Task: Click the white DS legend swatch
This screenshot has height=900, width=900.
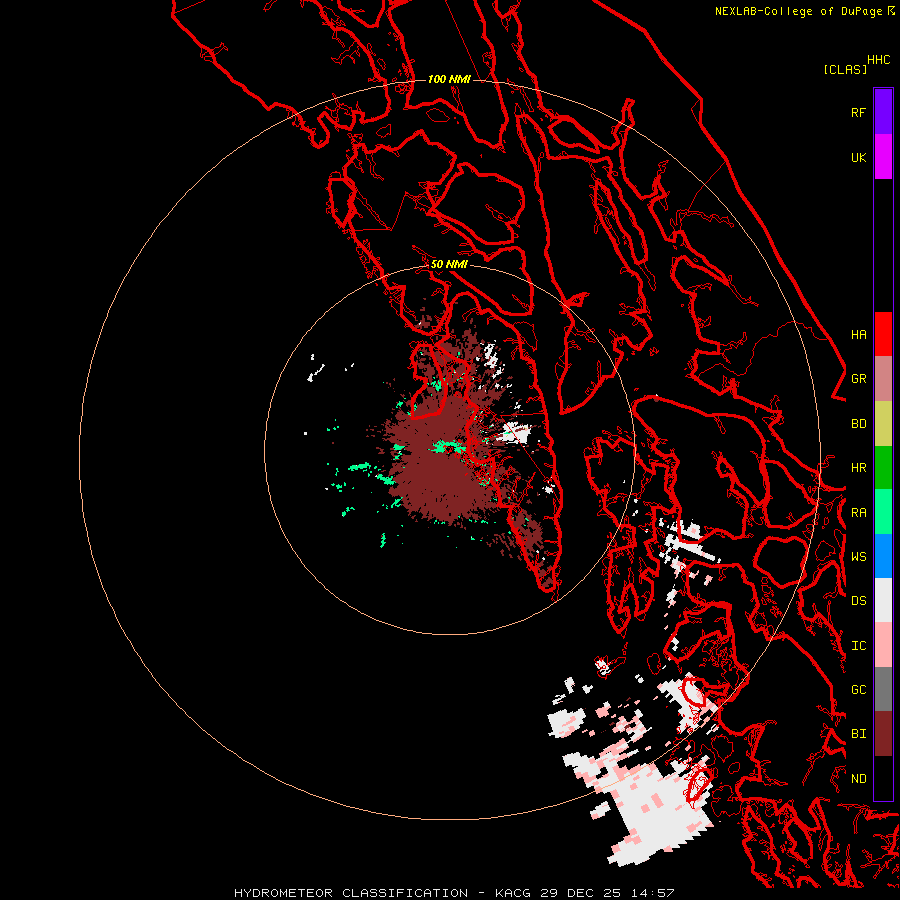Action: (x=883, y=600)
